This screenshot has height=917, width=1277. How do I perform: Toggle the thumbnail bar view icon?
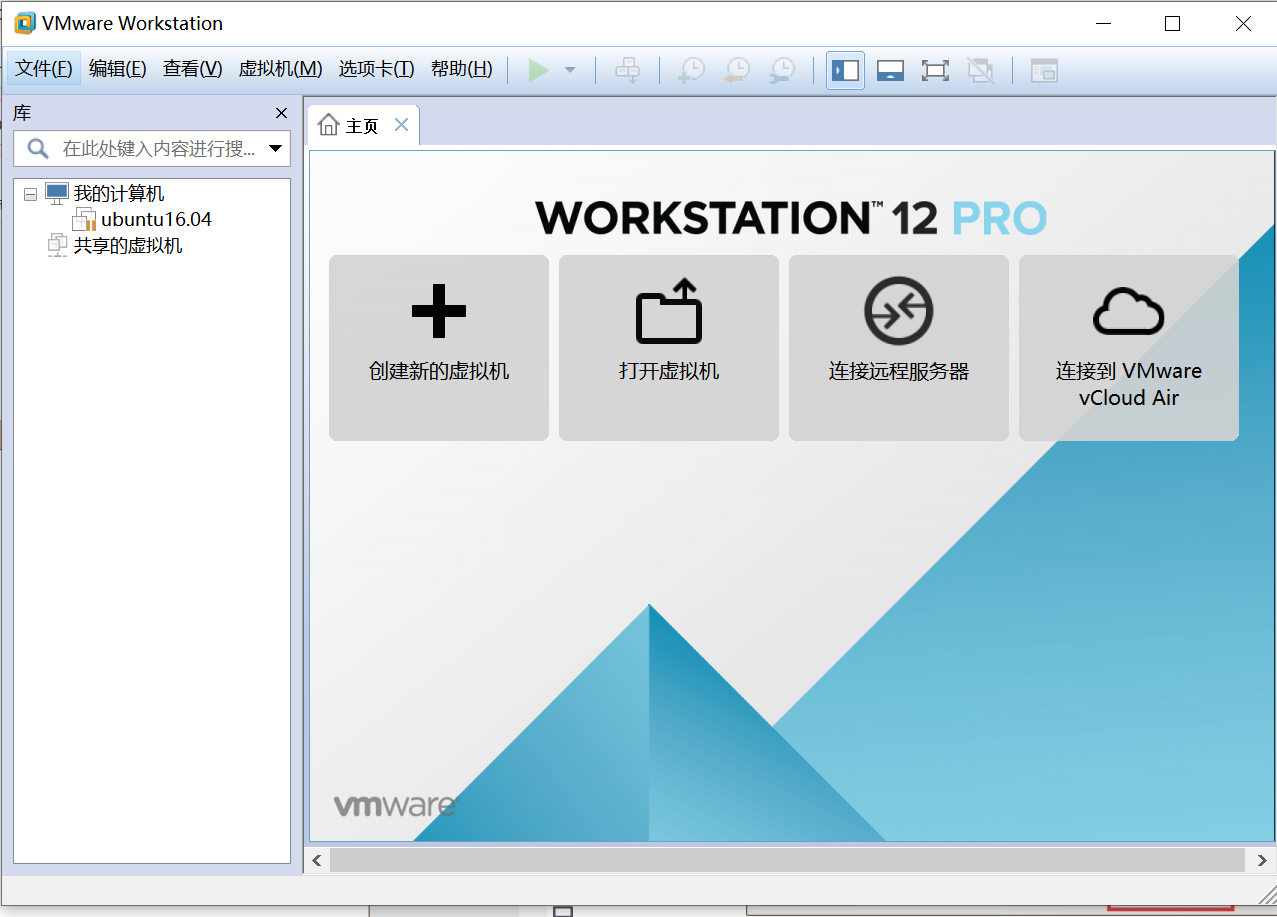(890, 70)
